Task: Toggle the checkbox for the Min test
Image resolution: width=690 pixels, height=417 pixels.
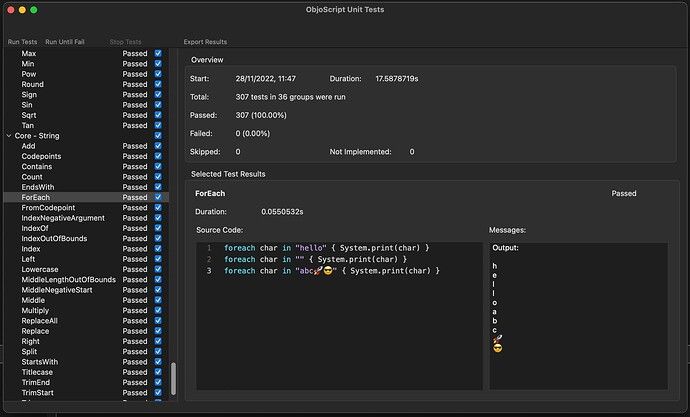Action: point(158,64)
